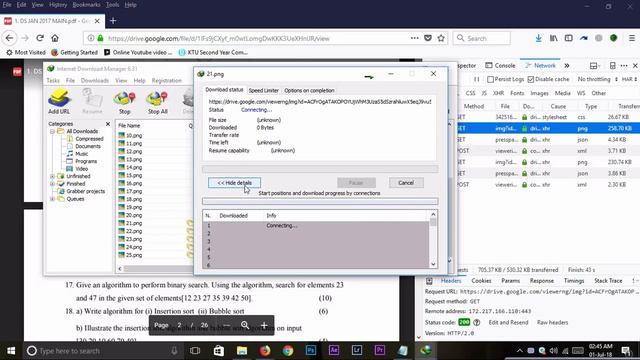Image resolution: width=640 pixels, height=360 pixels.
Task: Open page actions three-dot menu in URL bar
Action: [414, 38]
